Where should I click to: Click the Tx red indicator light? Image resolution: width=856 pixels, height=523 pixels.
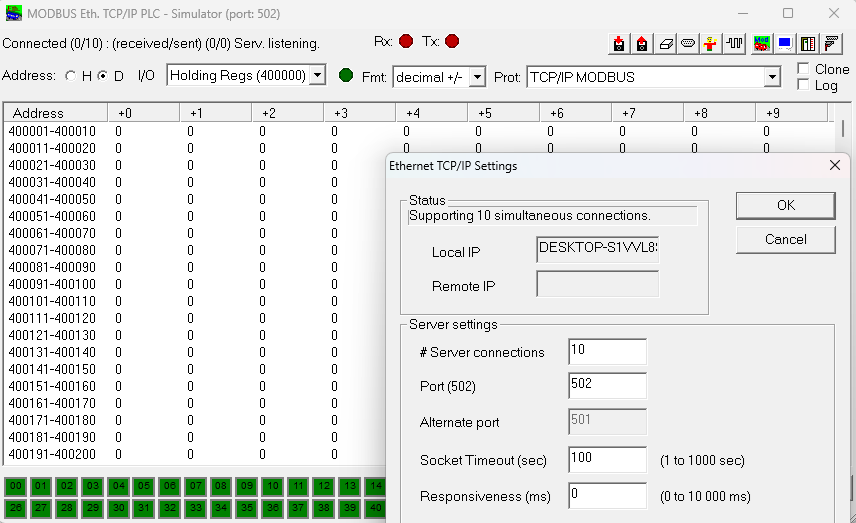tap(452, 41)
